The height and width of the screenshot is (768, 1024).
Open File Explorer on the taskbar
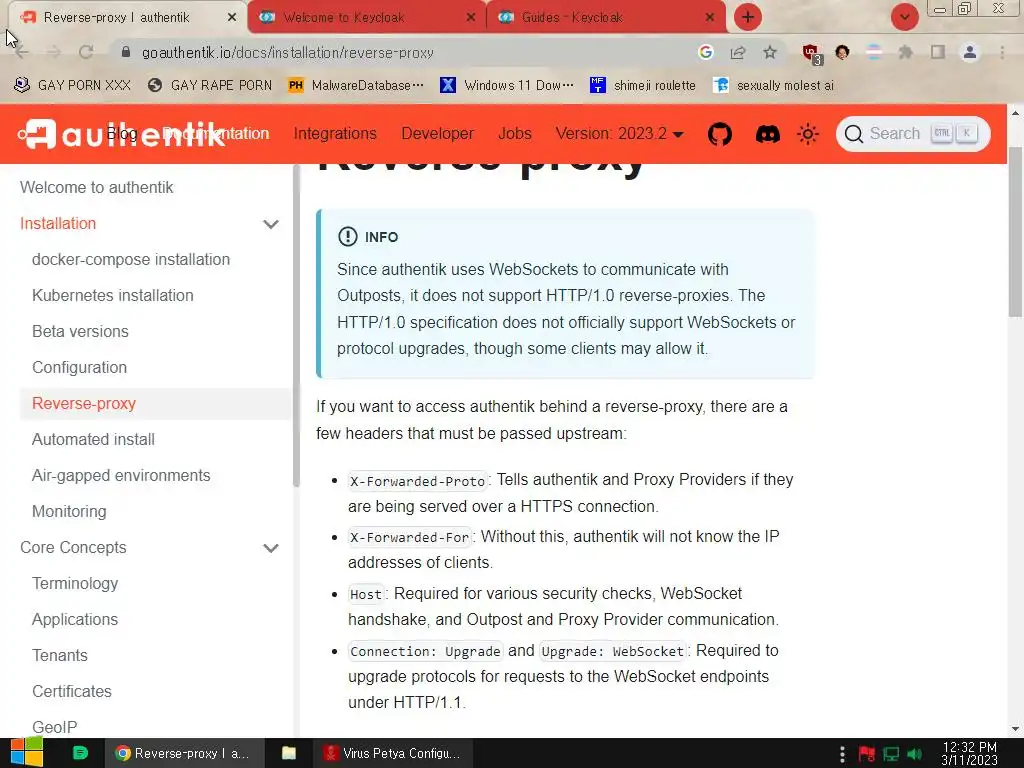289,753
